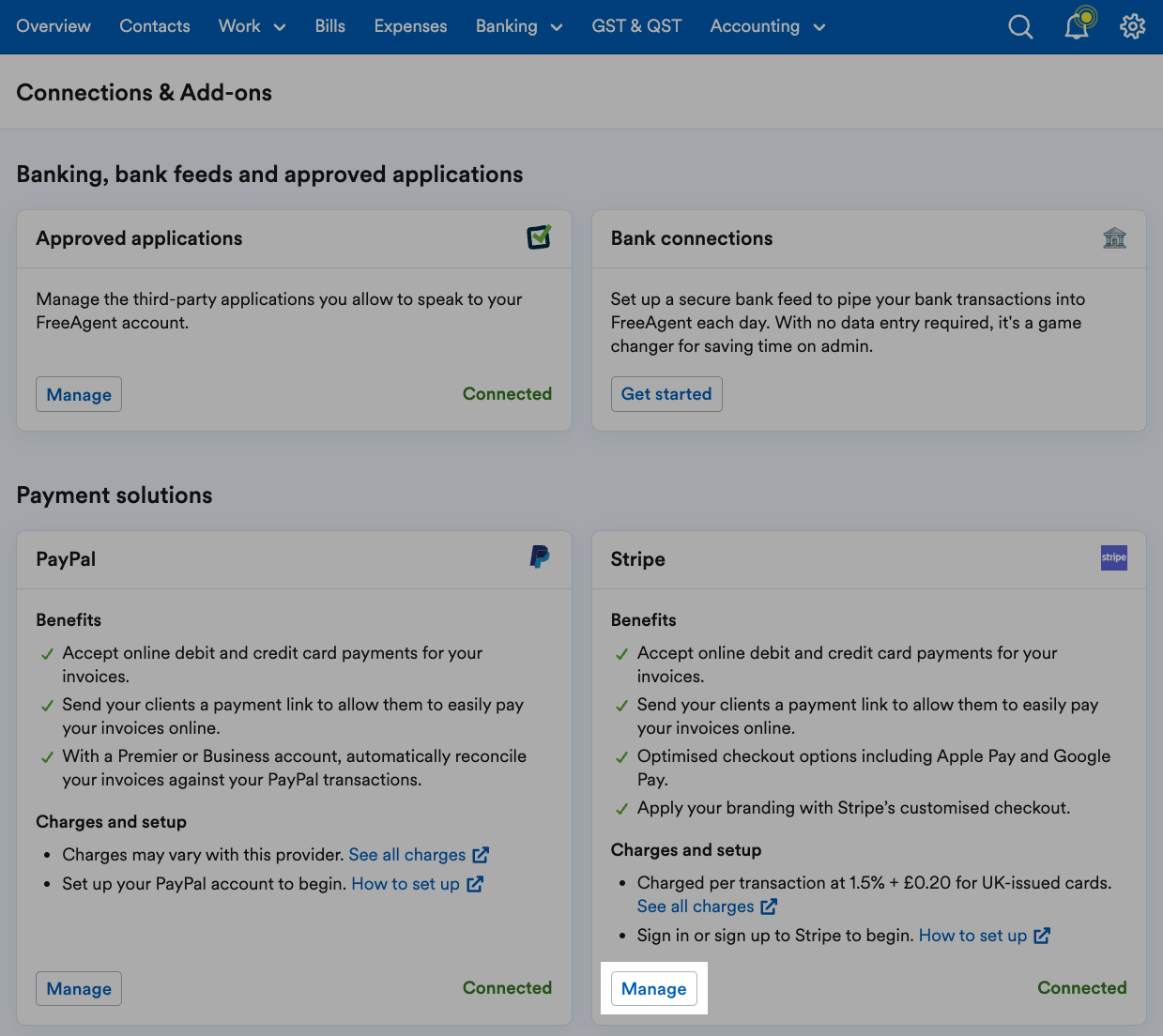The width and height of the screenshot is (1163, 1036).
Task: Open the Expenses page
Action: [x=410, y=26]
